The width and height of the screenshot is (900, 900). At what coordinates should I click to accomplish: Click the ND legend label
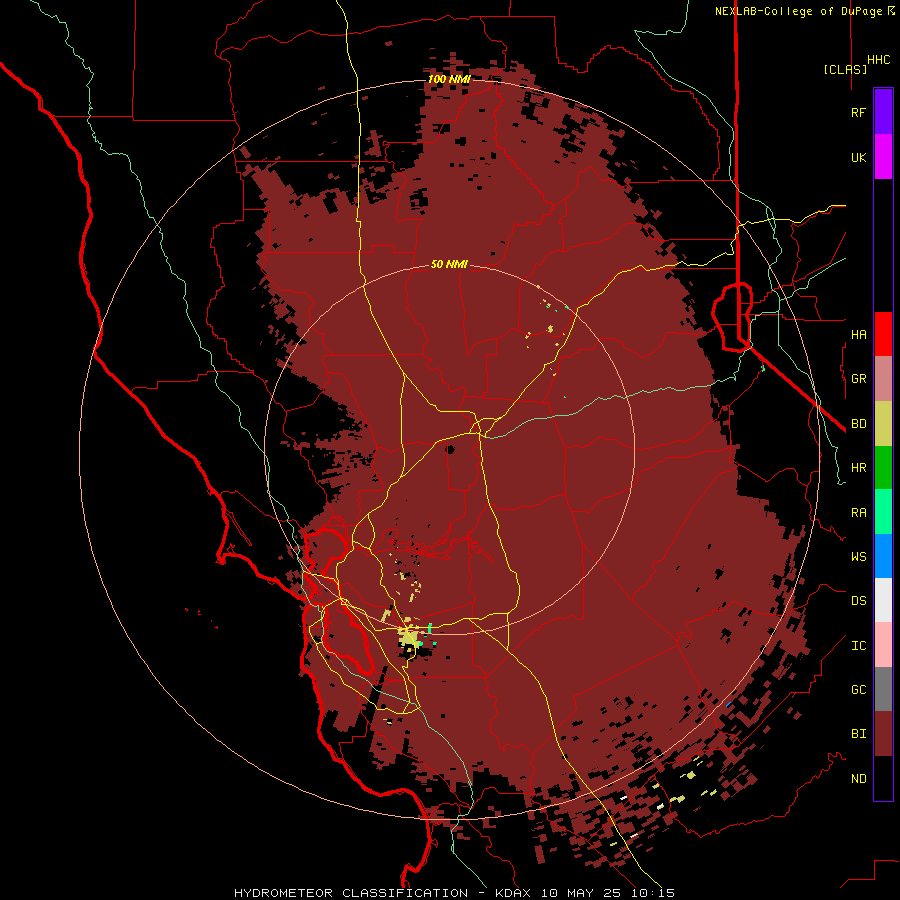[858, 779]
